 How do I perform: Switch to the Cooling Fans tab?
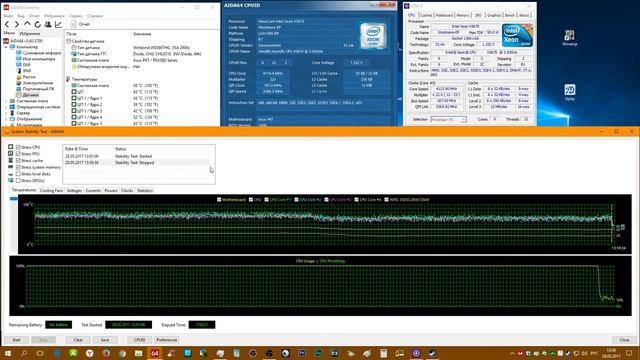(51, 191)
